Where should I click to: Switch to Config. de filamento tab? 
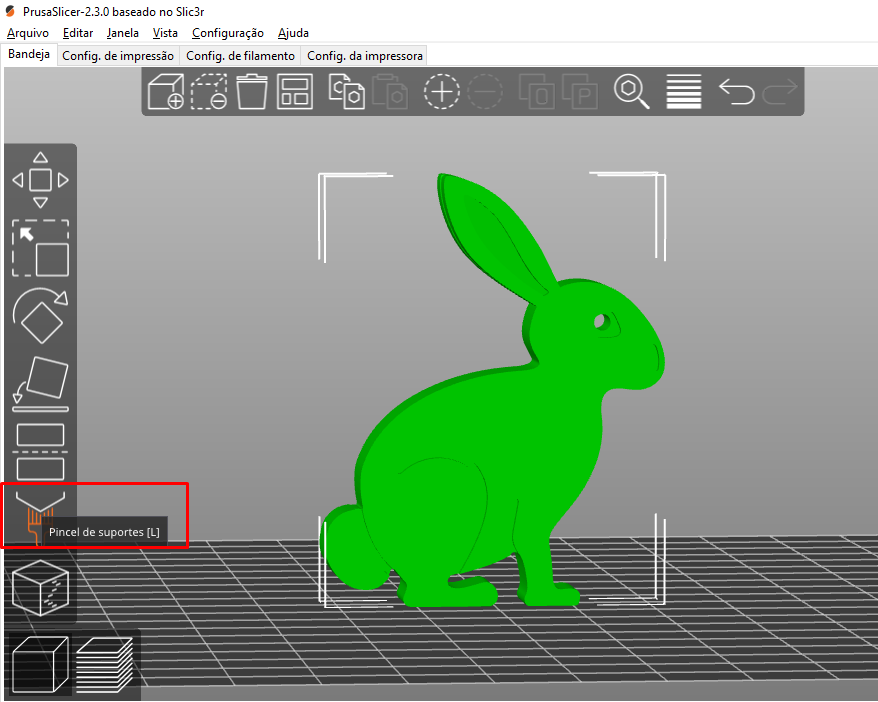point(240,56)
